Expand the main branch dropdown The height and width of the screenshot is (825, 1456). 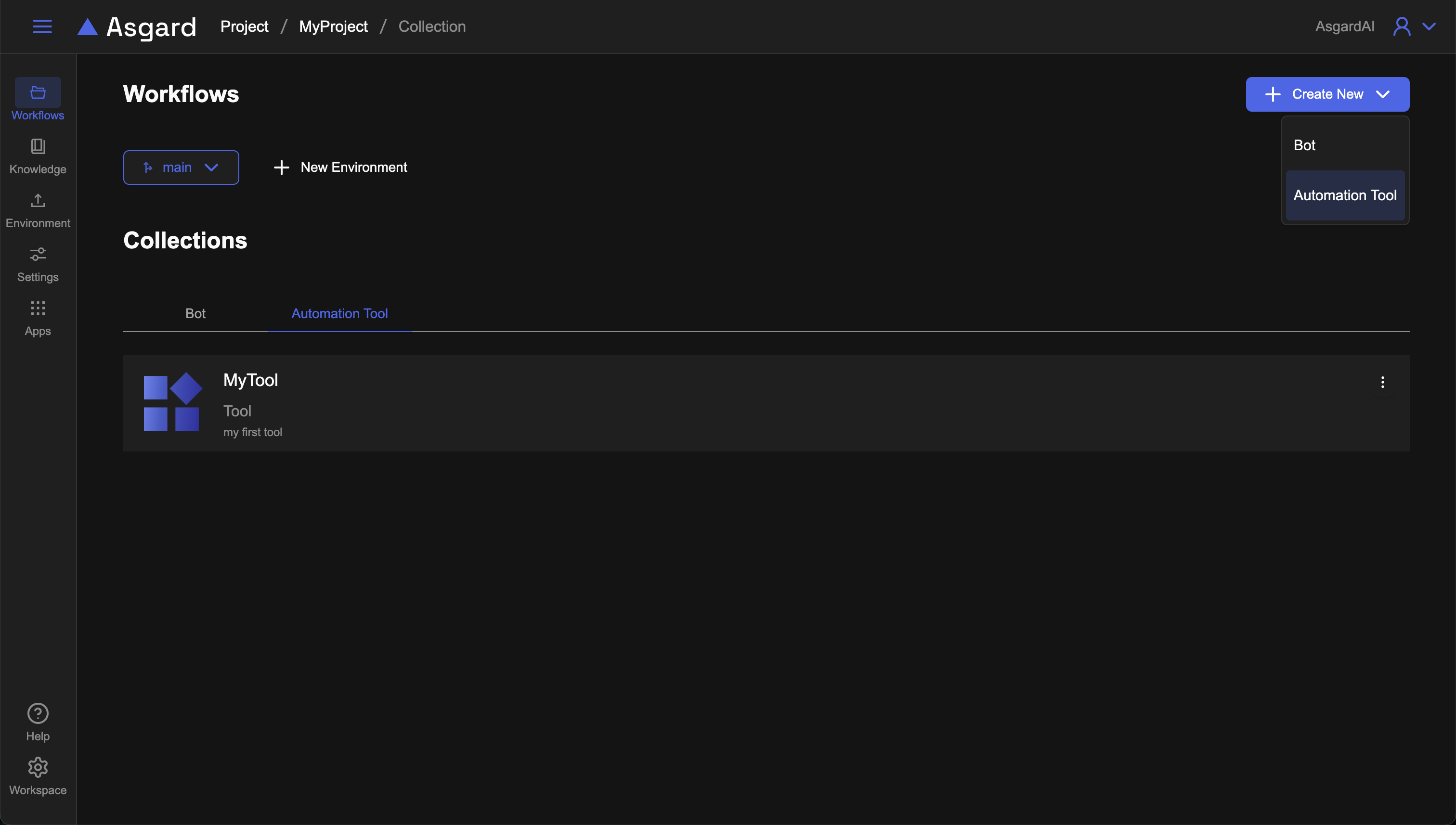181,167
